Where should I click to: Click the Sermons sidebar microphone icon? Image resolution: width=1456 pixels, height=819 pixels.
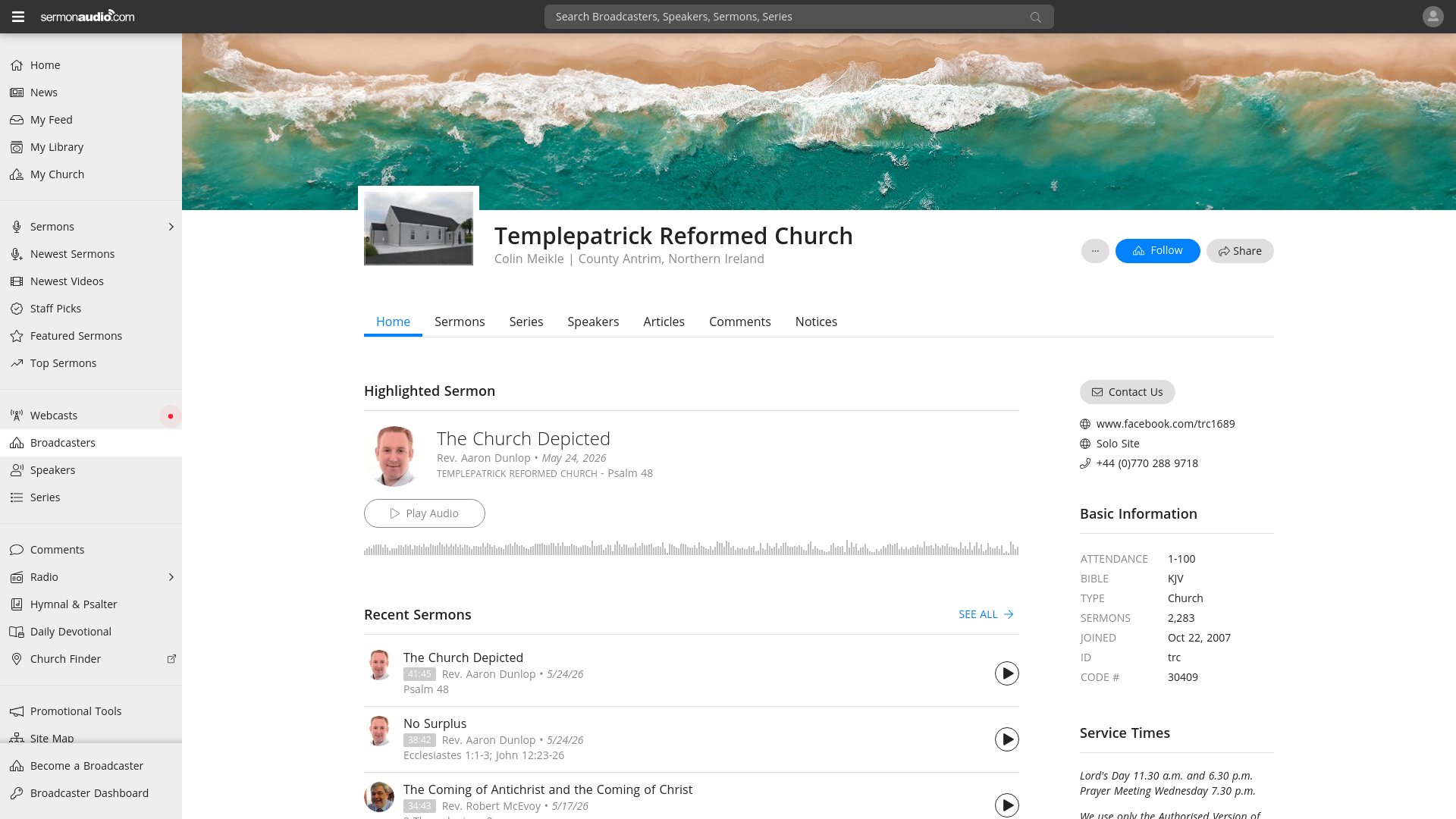pyautogui.click(x=17, y=227)
